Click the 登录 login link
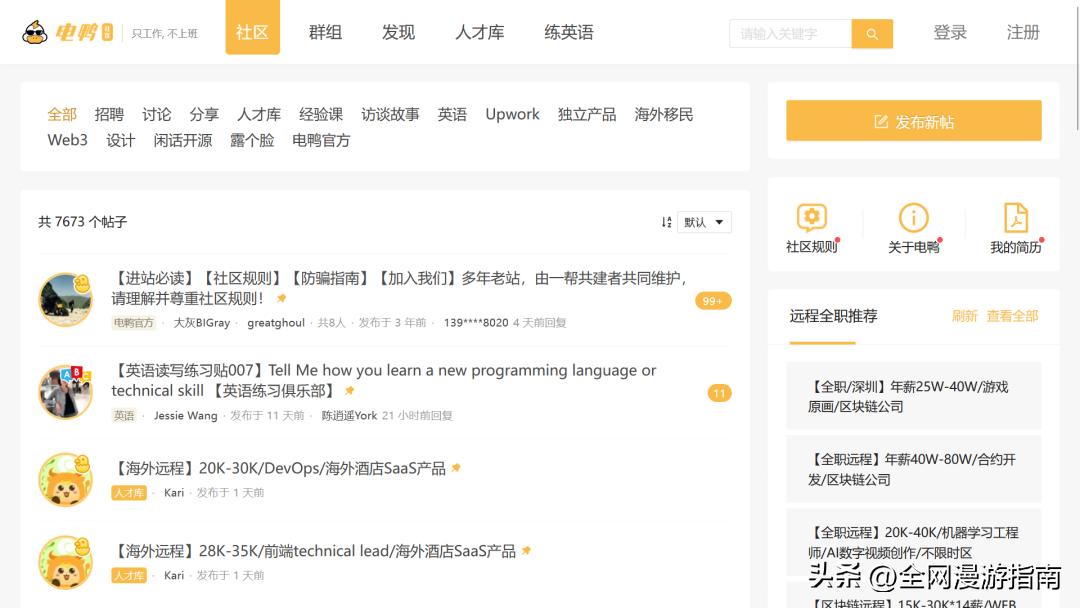The height and width of the screenshot is (608, 1080). click(x=950, y=32)
